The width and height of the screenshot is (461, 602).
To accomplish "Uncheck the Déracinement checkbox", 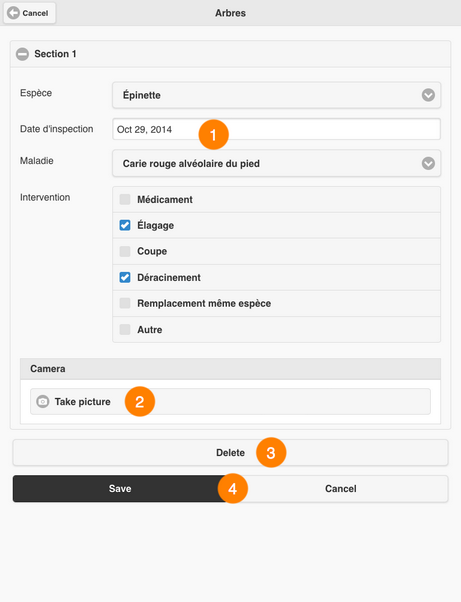I will [x=125, y=277].
